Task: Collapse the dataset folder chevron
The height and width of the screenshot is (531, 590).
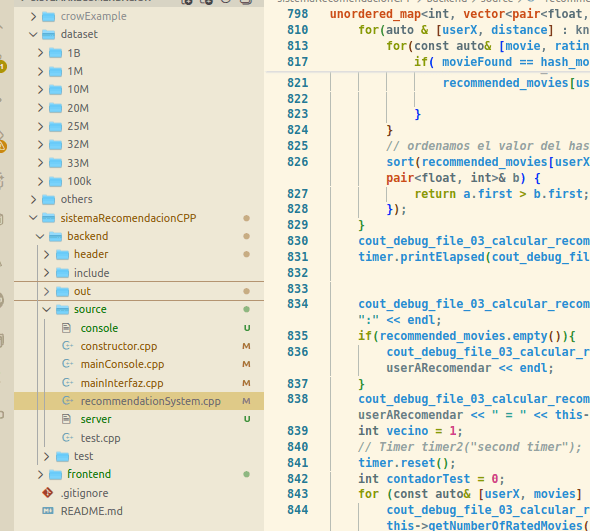Action: pyautogui.click(x=33, y=34)
